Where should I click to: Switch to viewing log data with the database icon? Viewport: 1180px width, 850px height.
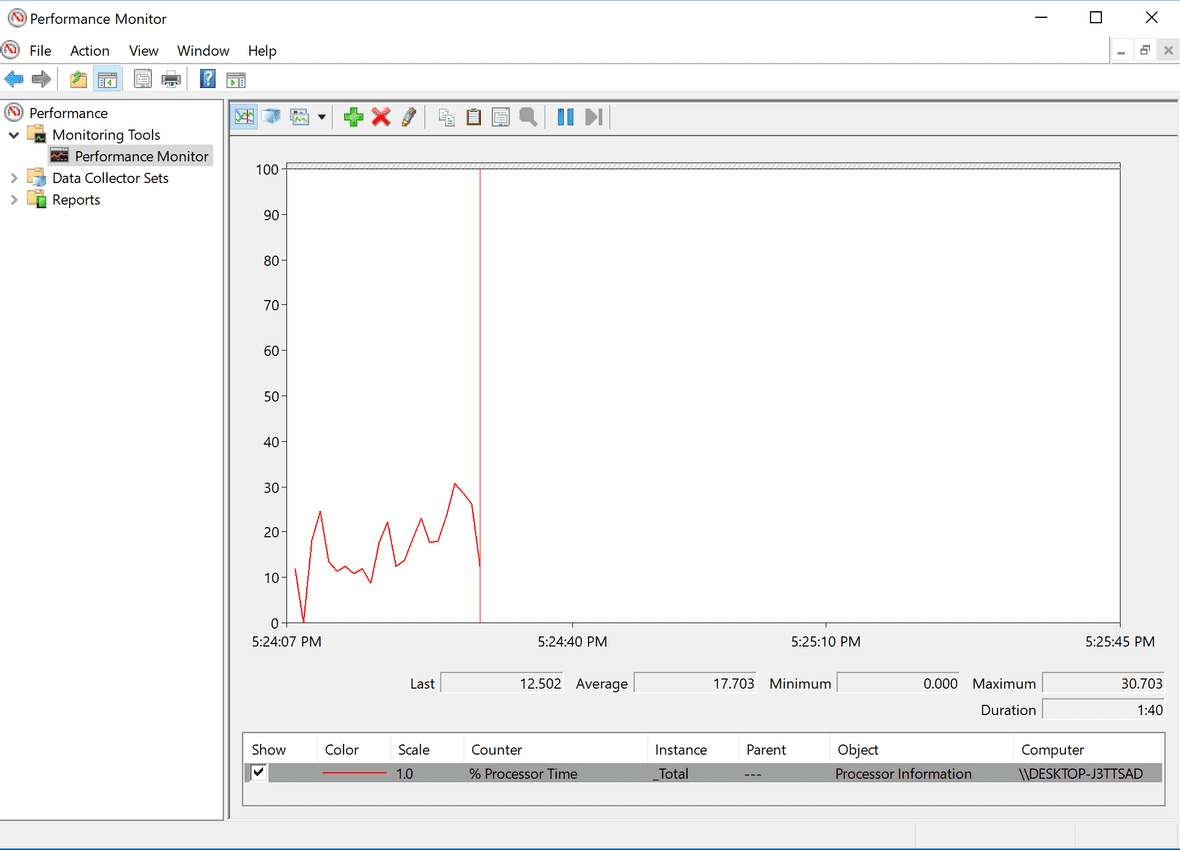click(x=271, y=116)
